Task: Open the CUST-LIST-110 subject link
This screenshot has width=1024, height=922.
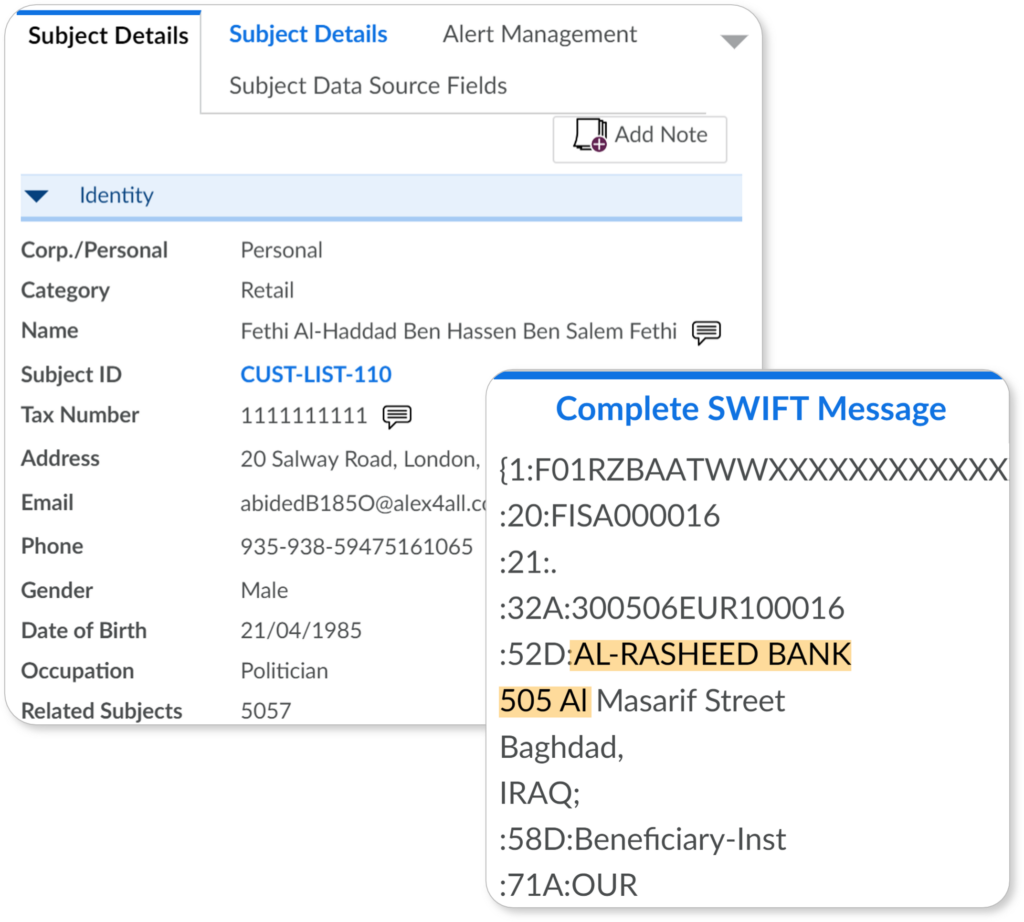Action: click(316, 374)
